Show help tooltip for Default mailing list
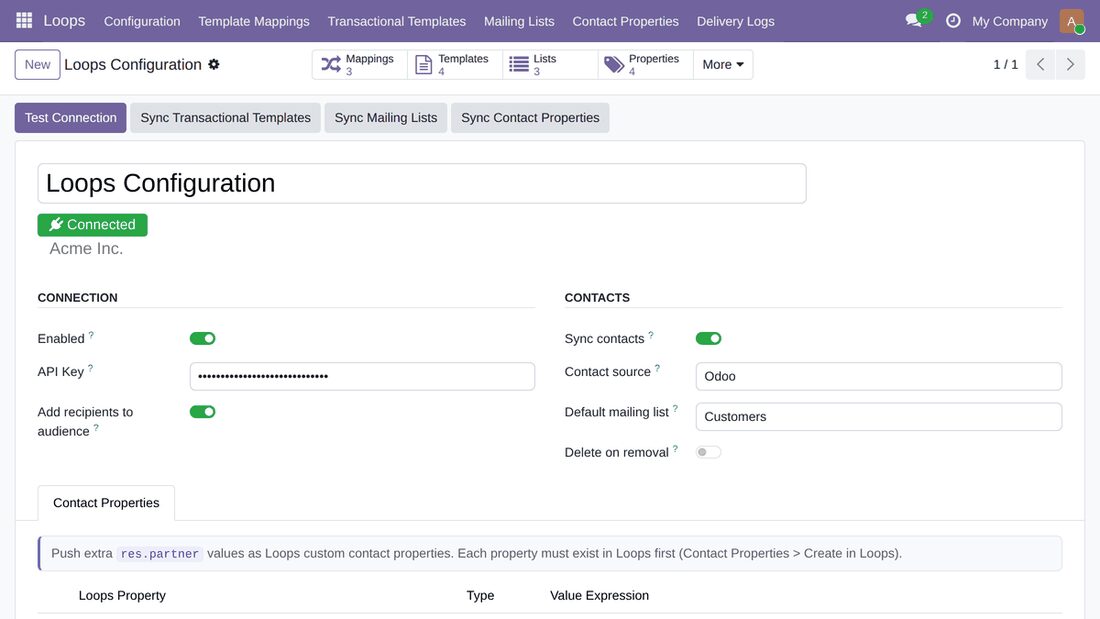Screen dimensions: 1100x619 (x=676, y=408)
